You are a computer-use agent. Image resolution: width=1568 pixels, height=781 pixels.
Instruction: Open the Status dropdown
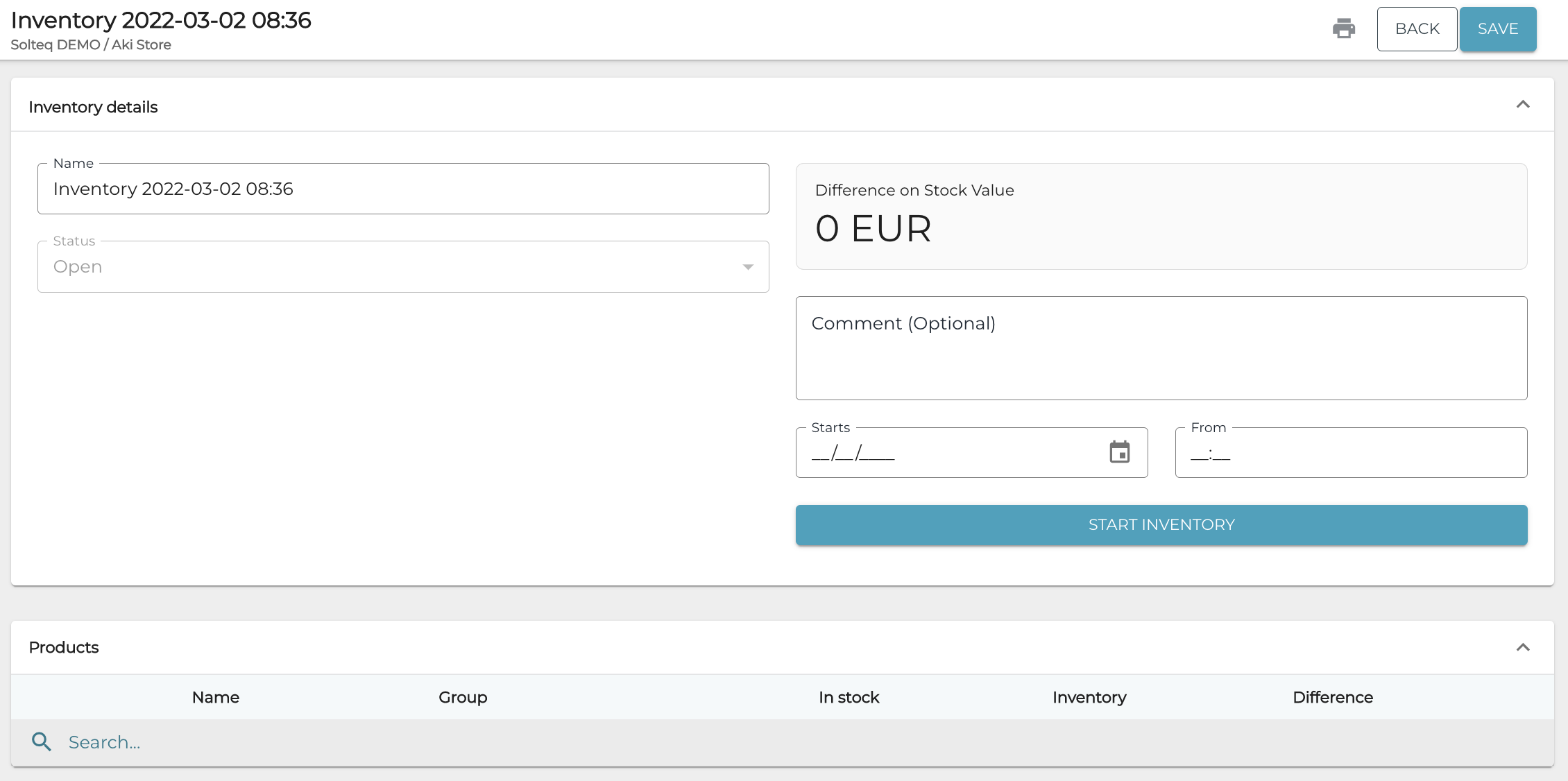tap(402, 267)
